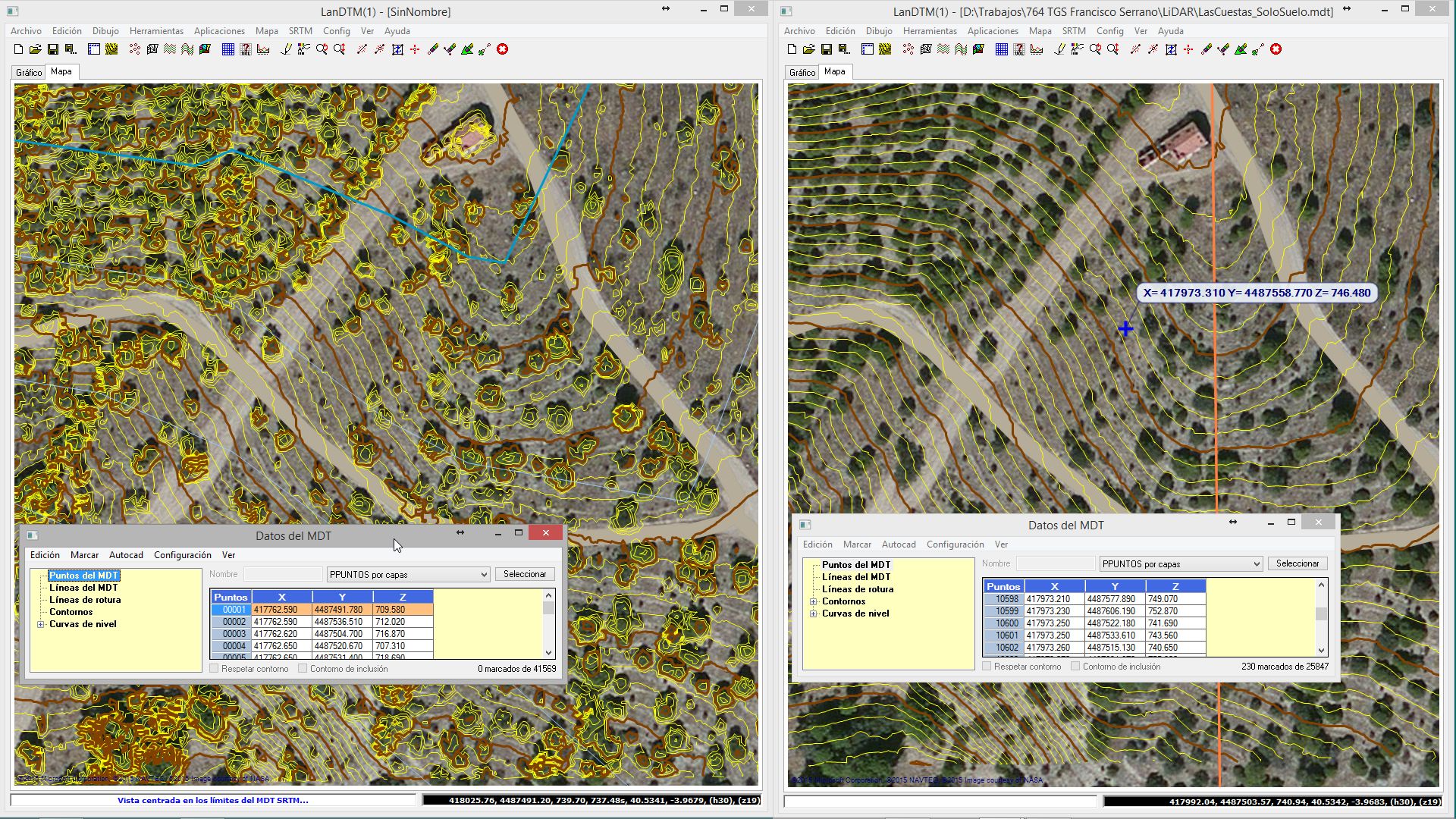This screenshot has width=1456, height=819.
Task: Open Configuración menu in left Datos del MDT
Action: coord(183,555)
